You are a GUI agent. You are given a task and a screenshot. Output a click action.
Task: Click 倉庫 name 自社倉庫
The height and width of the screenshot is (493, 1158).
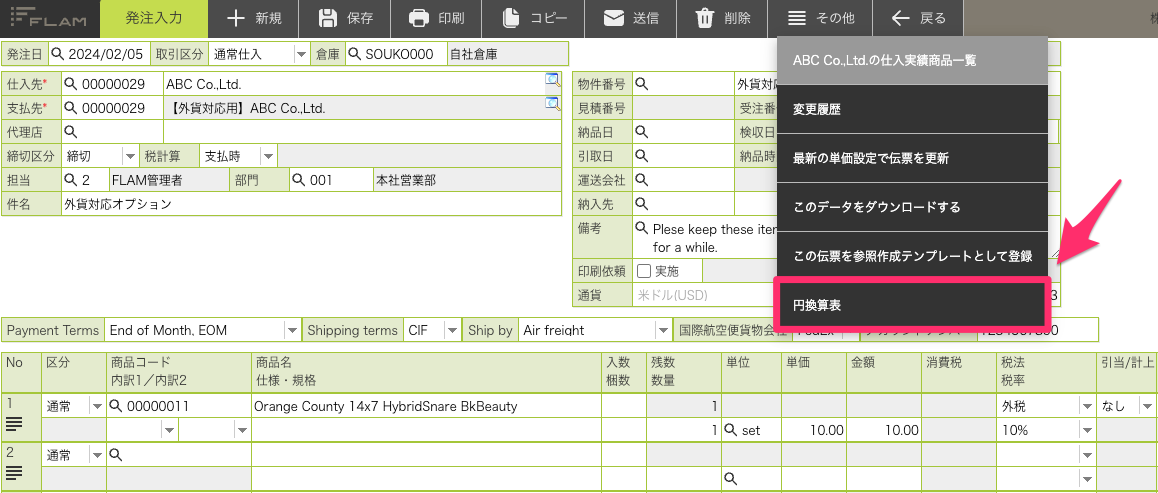click(x=473, y=54)
